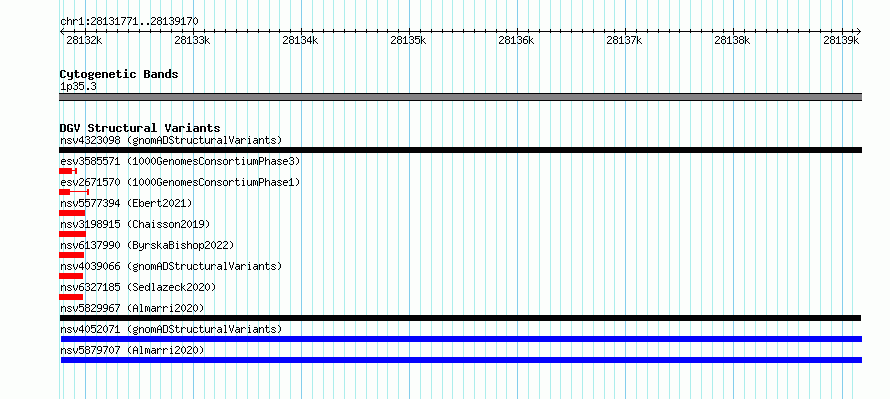Click the DGV Structural Variants track title
890x399 pixels.
point(140,128)
